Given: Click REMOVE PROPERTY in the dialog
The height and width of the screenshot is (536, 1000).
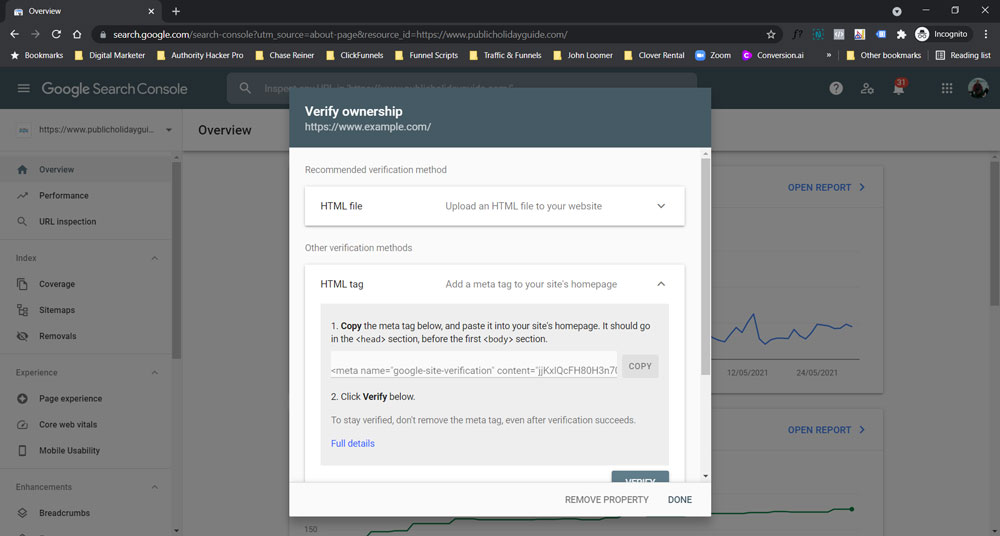Looking at the screenshot, I should 607,500.
